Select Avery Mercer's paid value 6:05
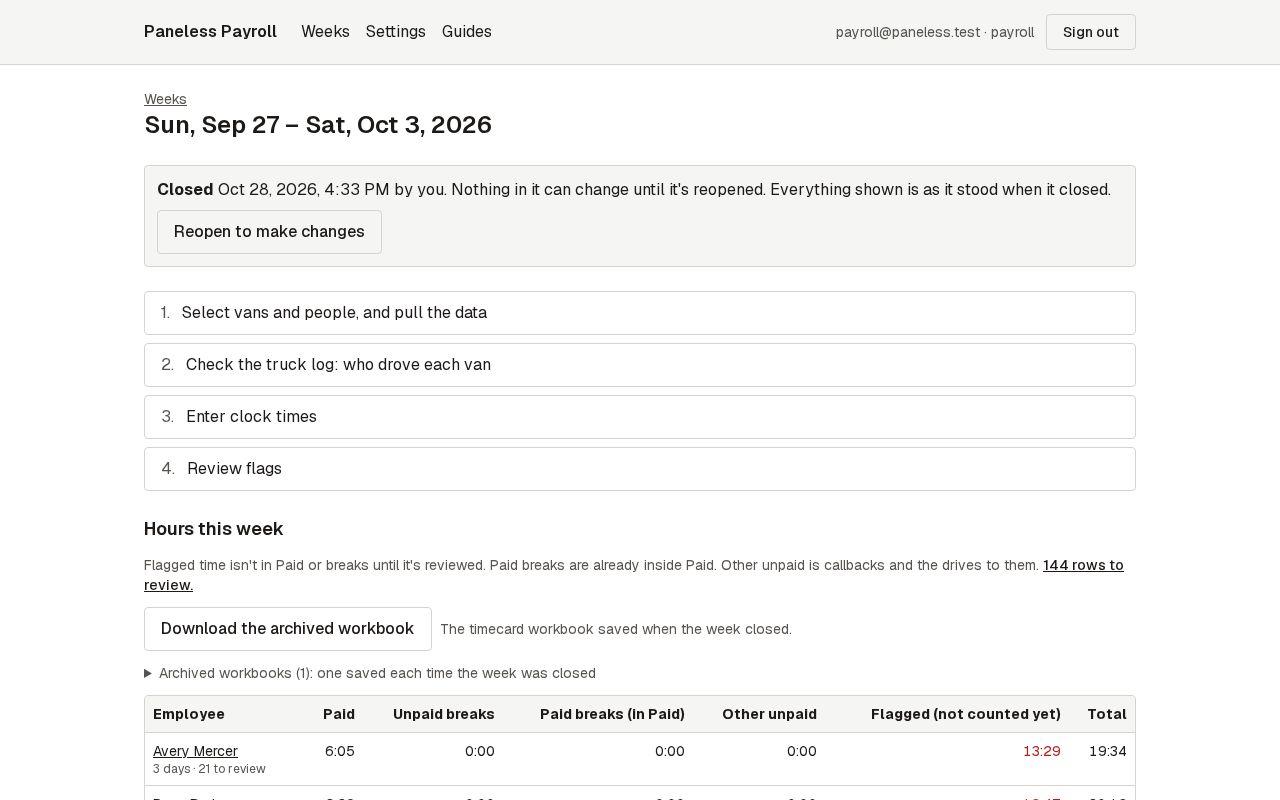This screenshot has width=1280, height=800. (x=340, y=751)
